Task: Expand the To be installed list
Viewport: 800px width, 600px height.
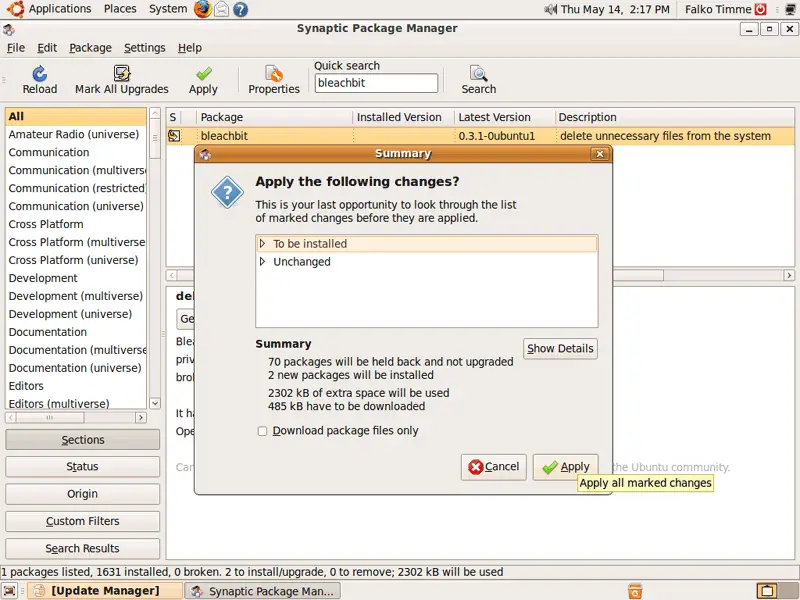Action: pyautogui.click(x=263, y=244)
